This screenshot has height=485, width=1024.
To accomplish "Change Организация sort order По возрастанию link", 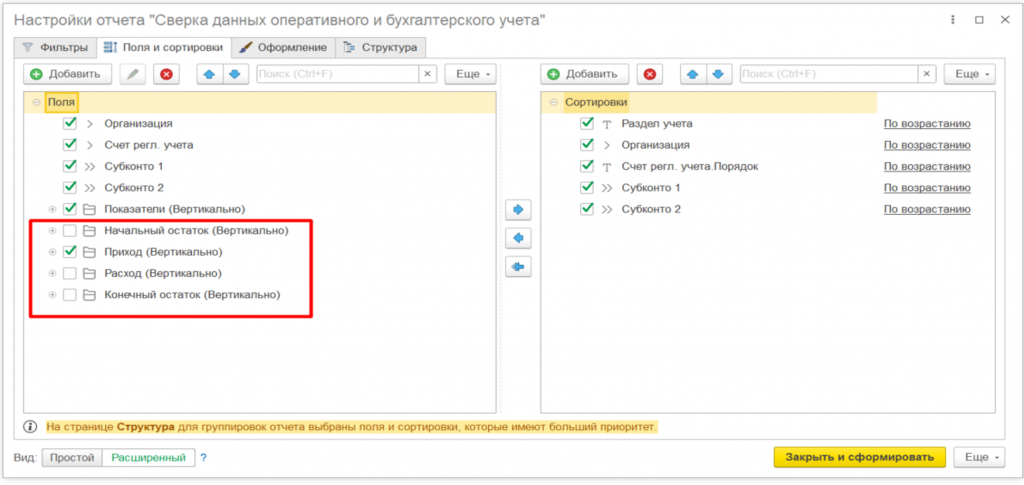I will tap(926, 145).
